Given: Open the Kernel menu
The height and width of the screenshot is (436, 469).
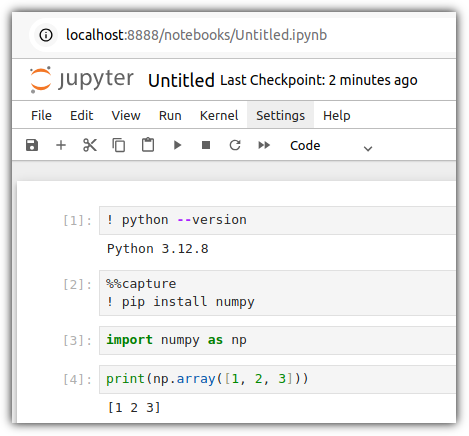Looking at the screenshot, I should click(x=219, y=116).
